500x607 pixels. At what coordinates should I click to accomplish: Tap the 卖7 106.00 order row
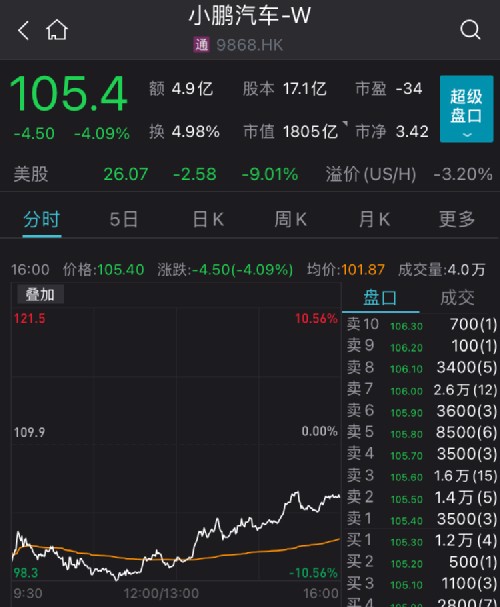[421, 389]
